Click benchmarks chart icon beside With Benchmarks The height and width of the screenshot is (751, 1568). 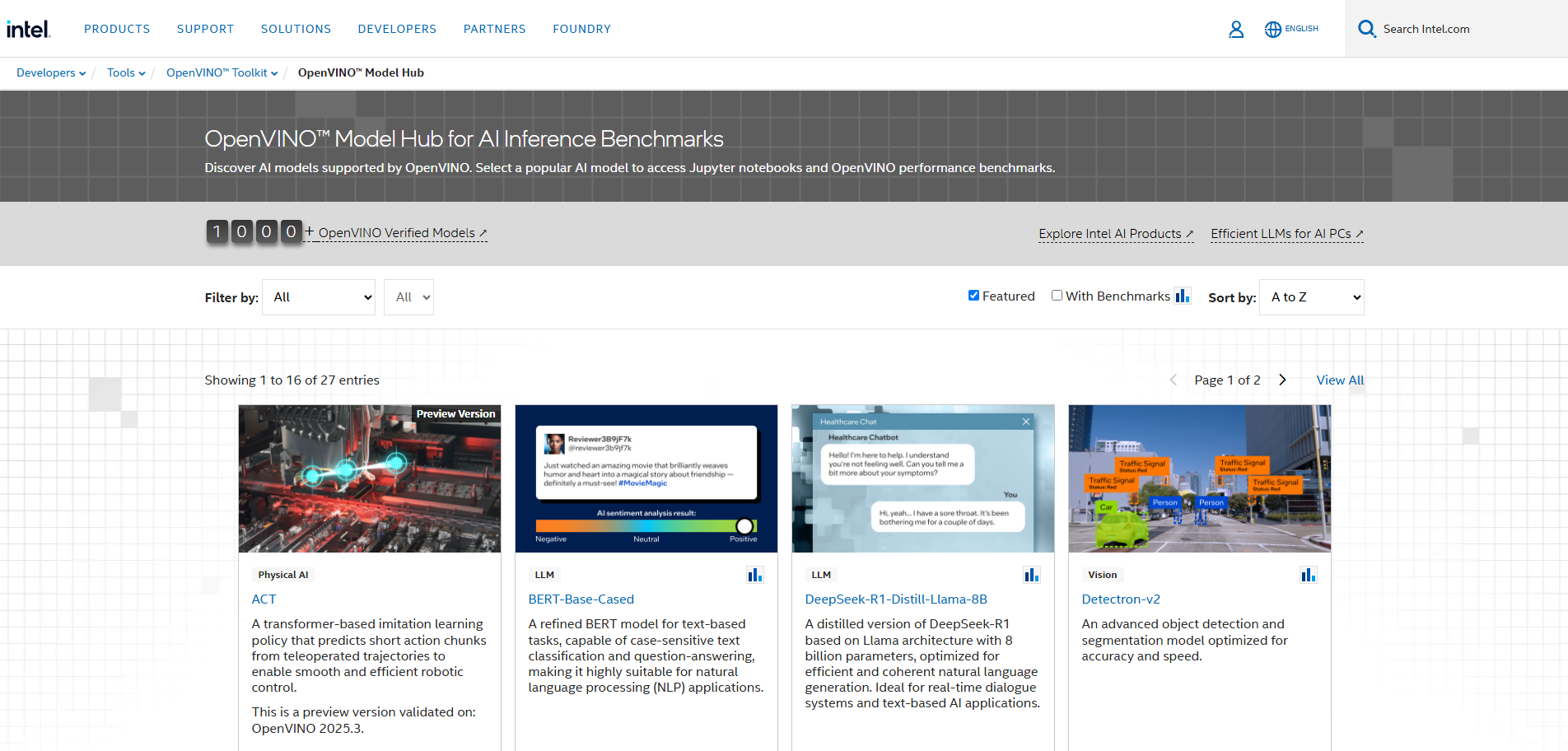1183,296
